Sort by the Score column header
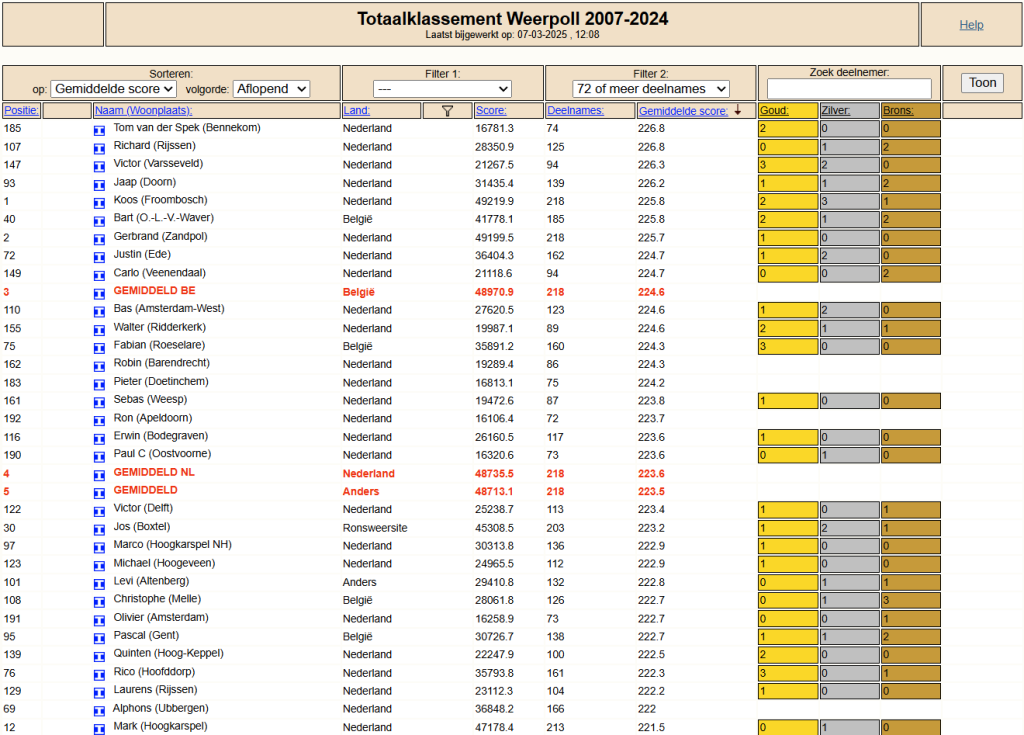The width and height of the screenshot is (1024, 735). pyautogui.click(x=491, y=110)
